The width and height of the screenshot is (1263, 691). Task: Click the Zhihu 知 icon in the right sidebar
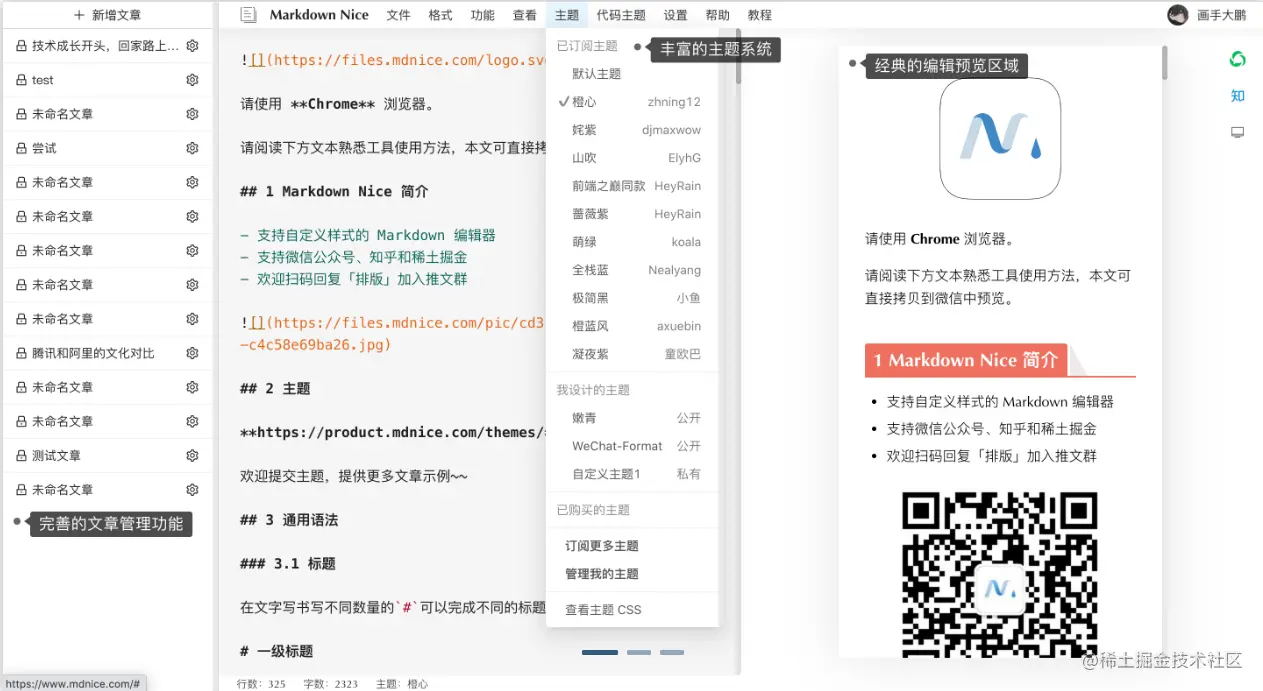click(x=1238, y=95)
